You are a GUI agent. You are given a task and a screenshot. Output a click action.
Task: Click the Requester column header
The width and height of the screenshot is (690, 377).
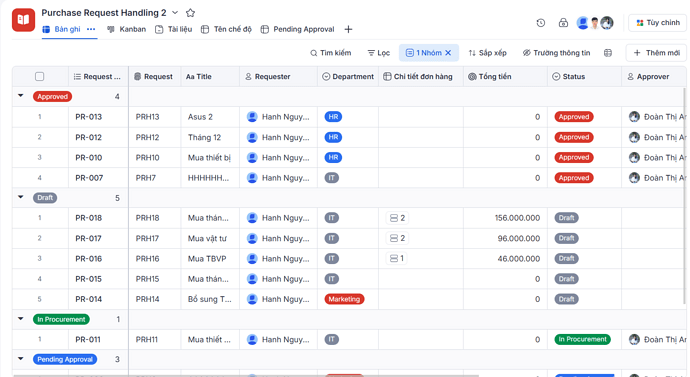[278, 77]
